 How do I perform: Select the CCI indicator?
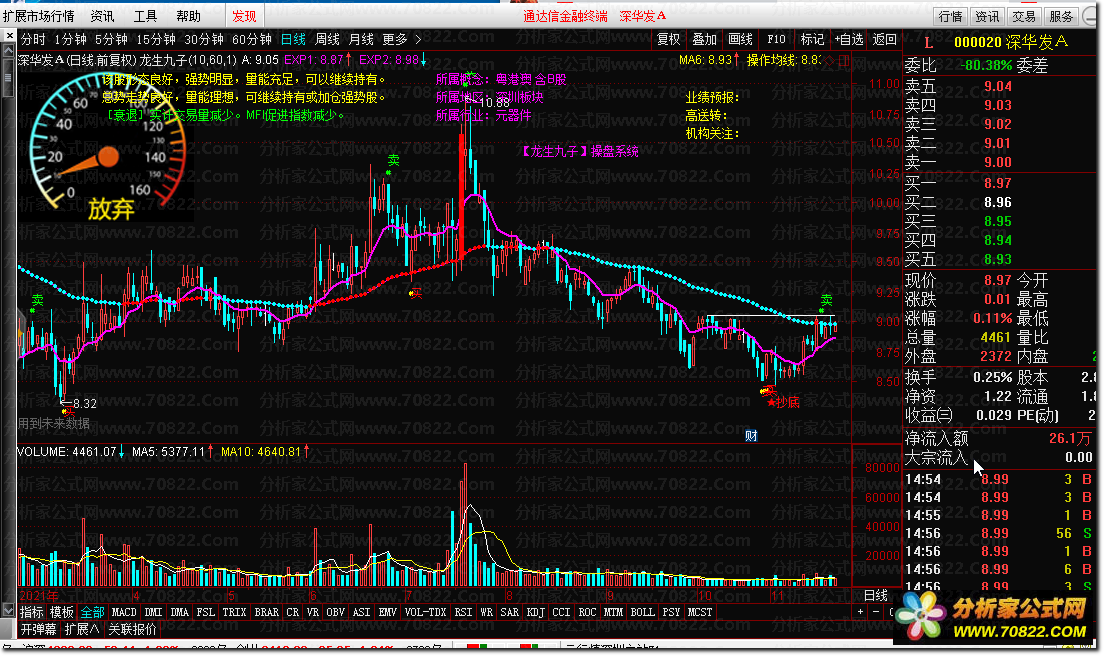(562, 612)
